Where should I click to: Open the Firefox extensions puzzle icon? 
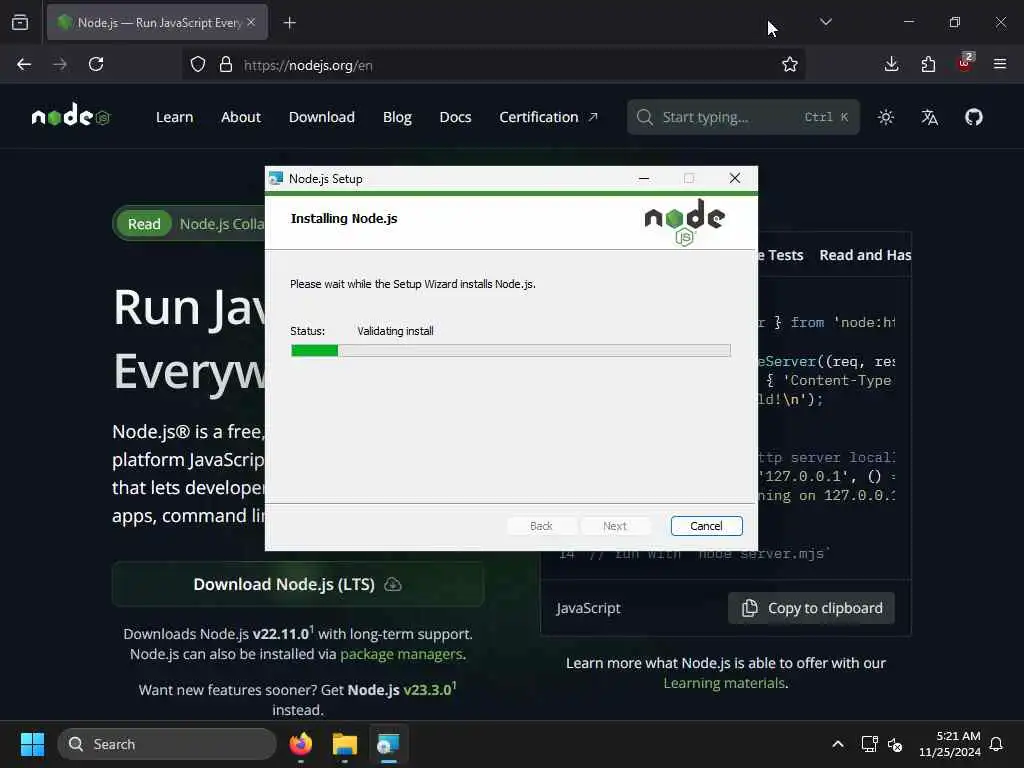tap(928, 64)
